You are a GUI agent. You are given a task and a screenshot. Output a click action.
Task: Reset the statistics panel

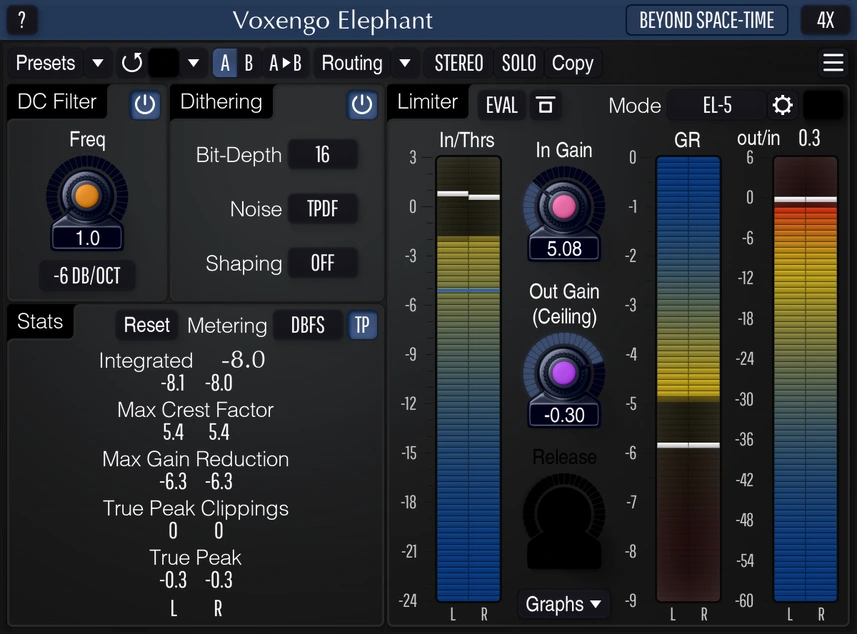coord(146,325)
